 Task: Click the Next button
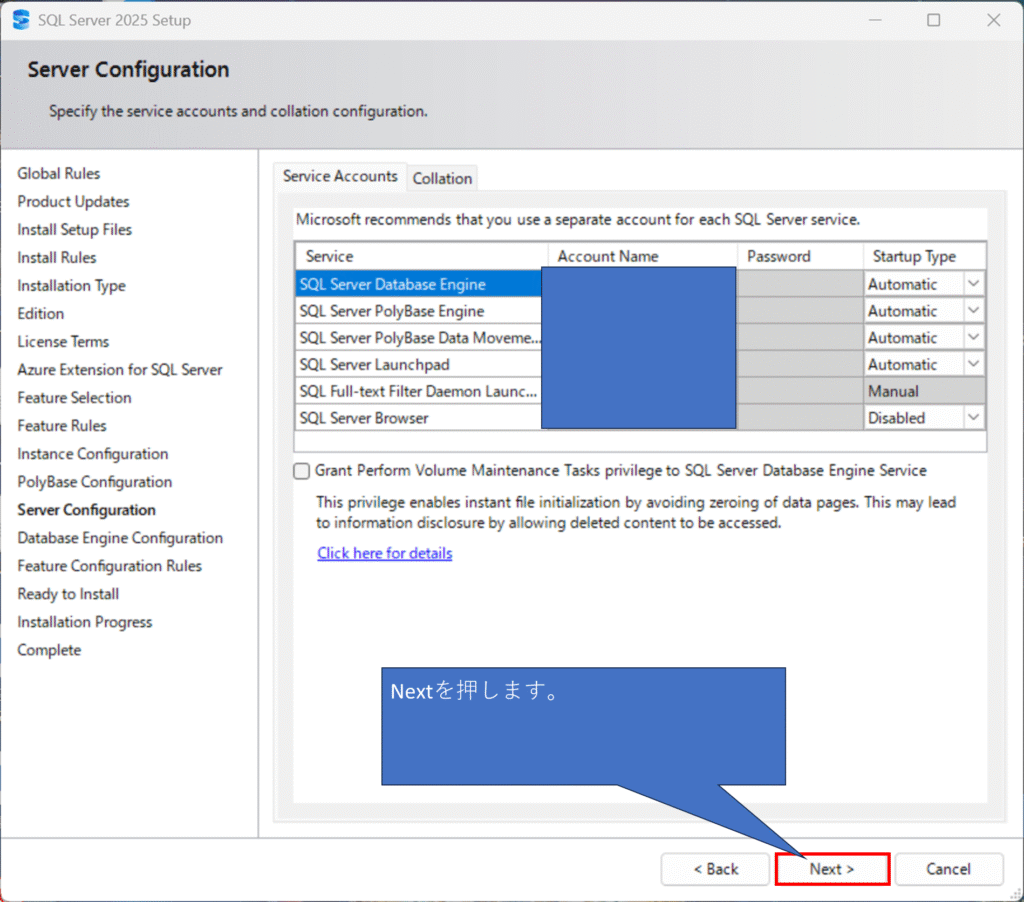click(x=832, y=869)
